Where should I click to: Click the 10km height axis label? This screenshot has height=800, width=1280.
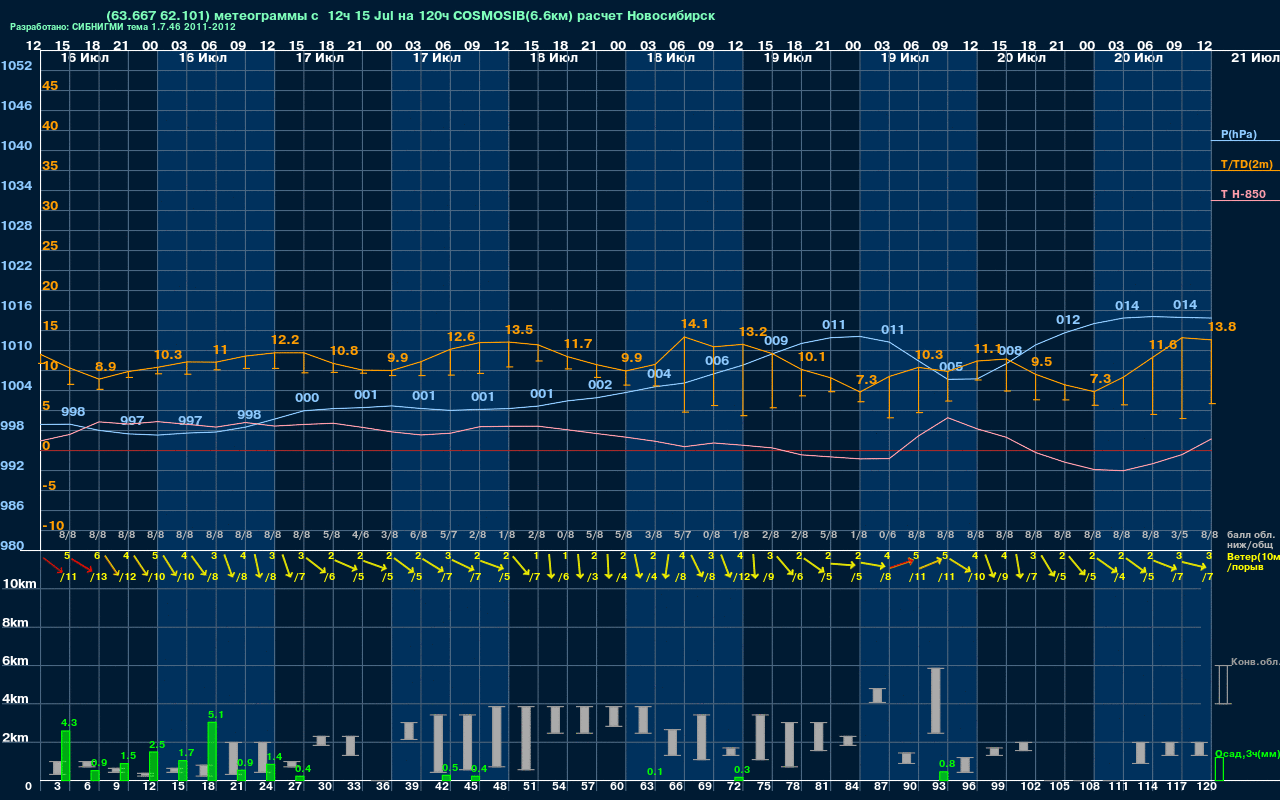[18, 583]
